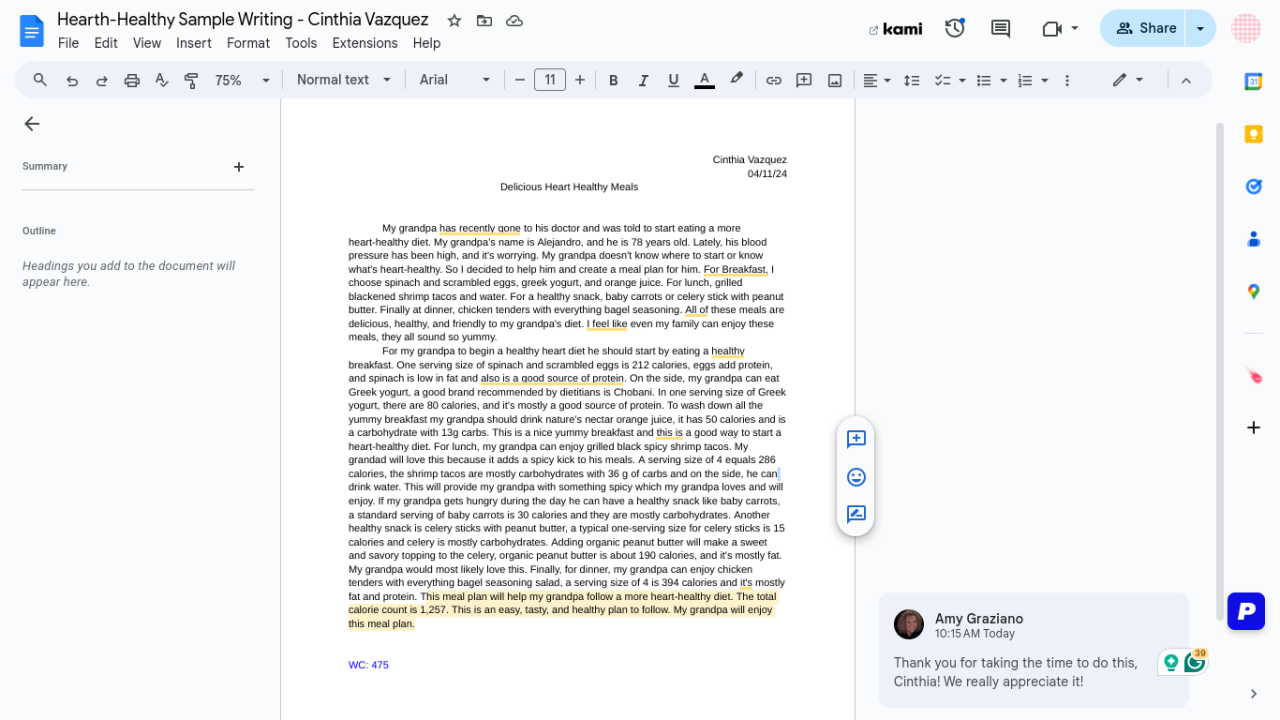Open the text alignment dropdown
This screenshot has height=720, width=1280.
pyautogui.click(x=877, y=80)
